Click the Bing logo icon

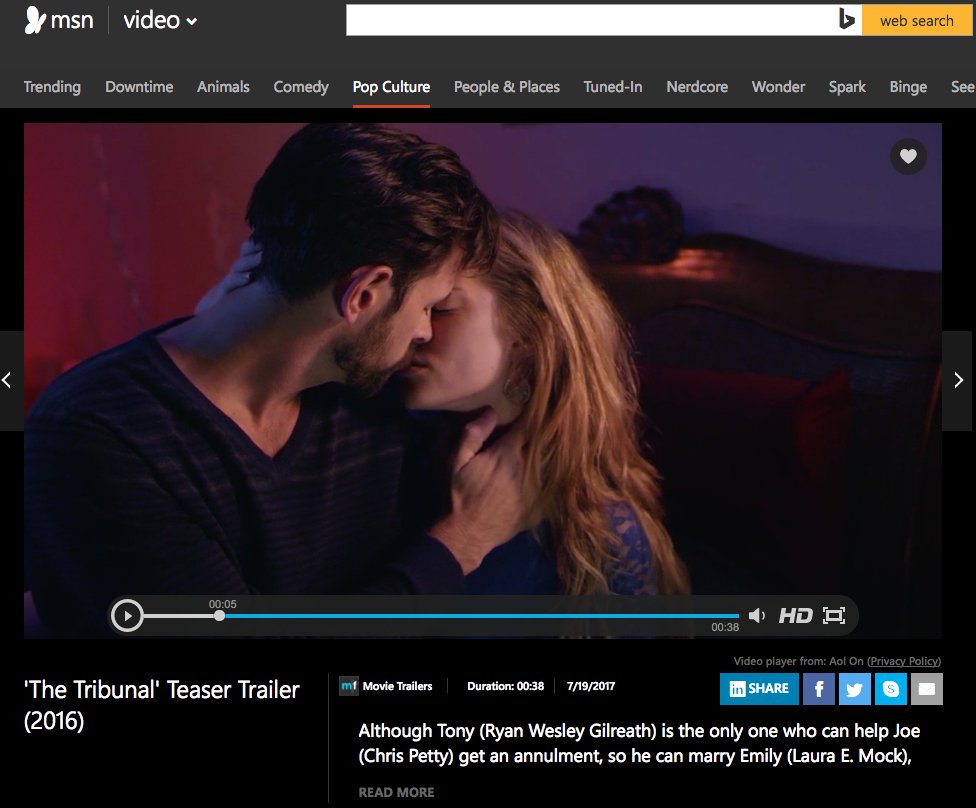point(847,21)
